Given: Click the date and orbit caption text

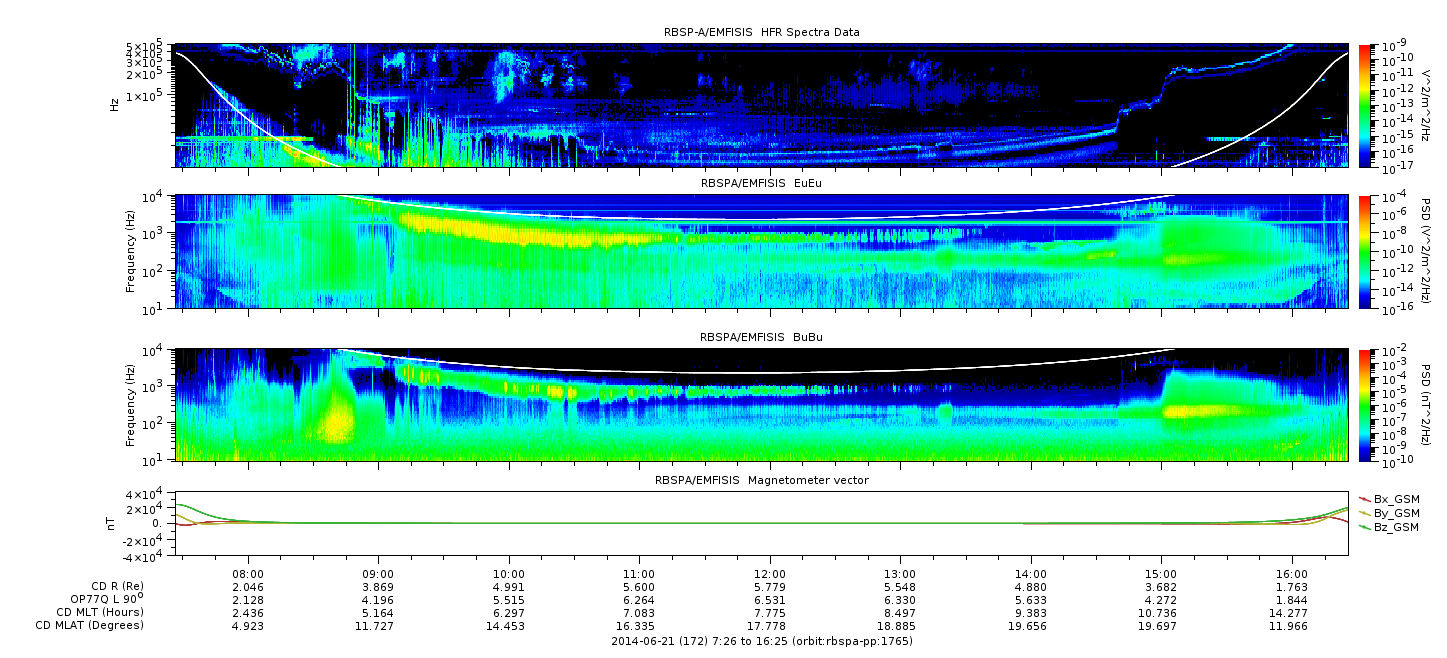Looking at the screenshot, I should point(761,640).
